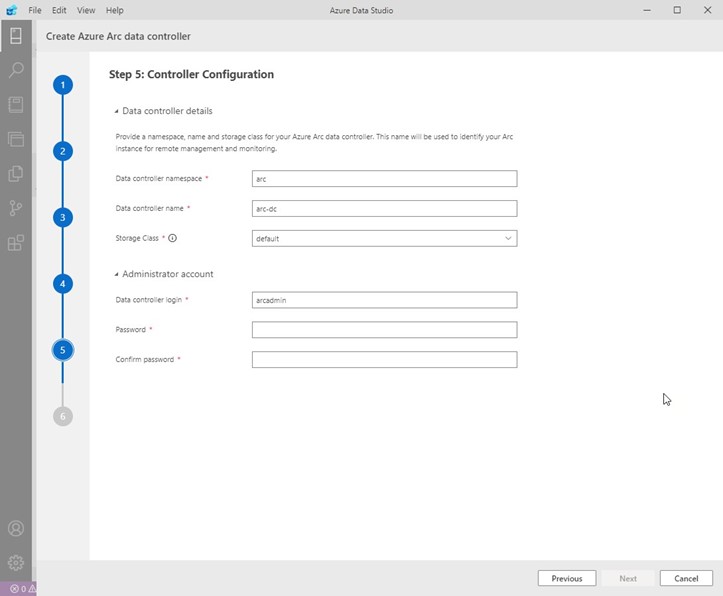Click the Confirm password label

point(145,360)
